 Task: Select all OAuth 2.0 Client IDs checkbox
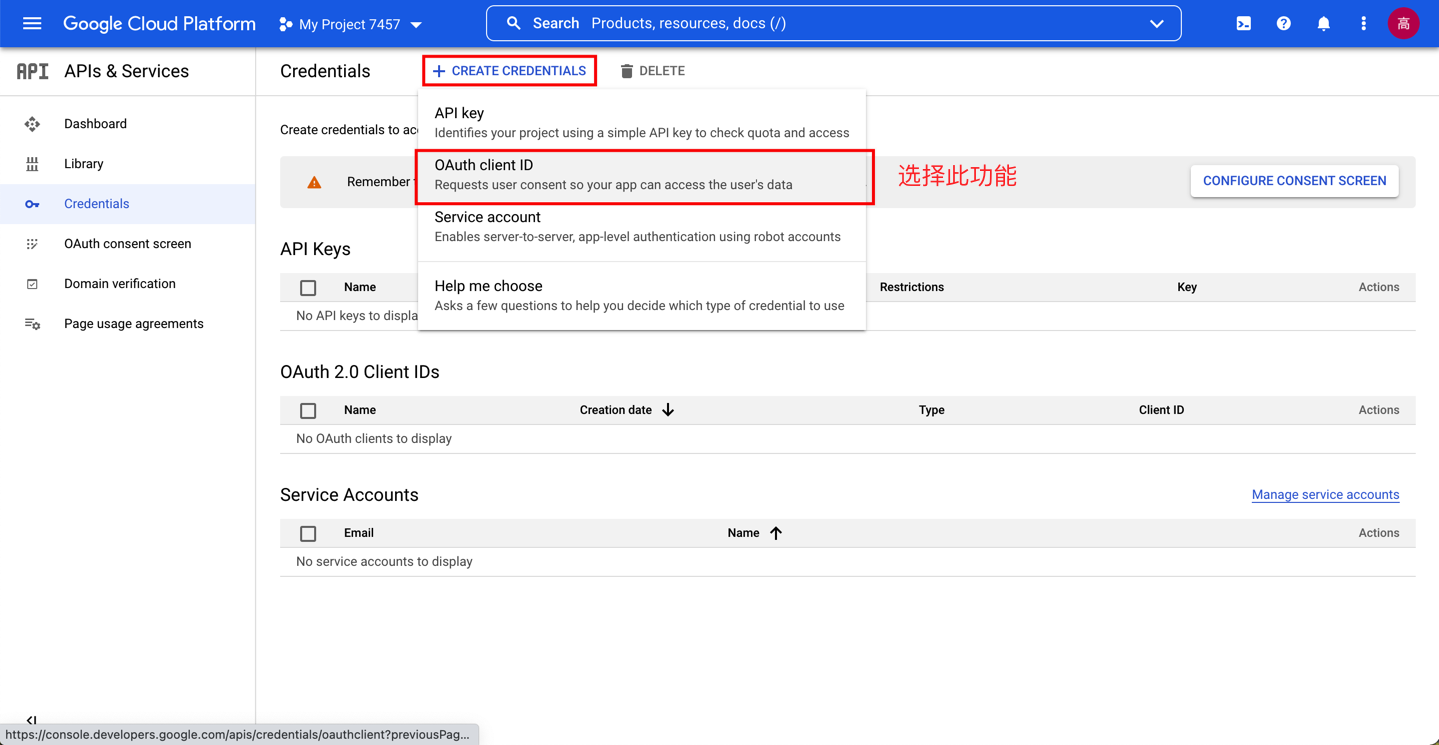coord(308,411)
